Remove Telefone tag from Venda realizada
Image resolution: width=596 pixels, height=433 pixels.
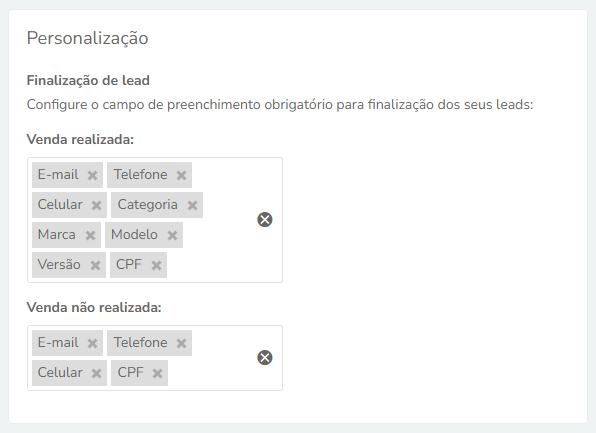[181, 175]
